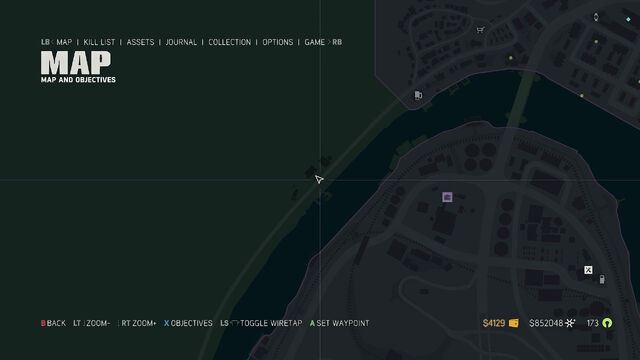Select the gas station icon near riverbank
The height and width of the screenshot is (360, 640).
point(418,95)
